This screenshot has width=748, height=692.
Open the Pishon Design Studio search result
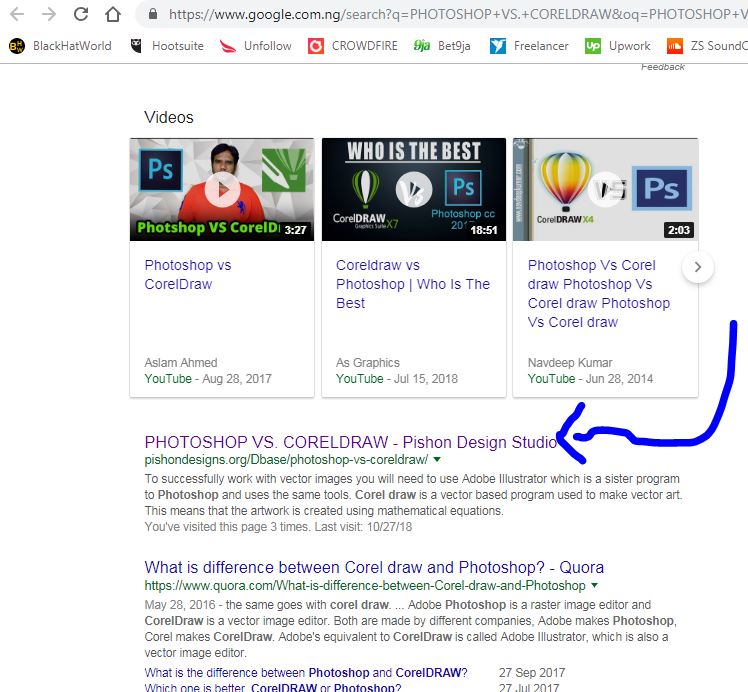coord(351,442)
